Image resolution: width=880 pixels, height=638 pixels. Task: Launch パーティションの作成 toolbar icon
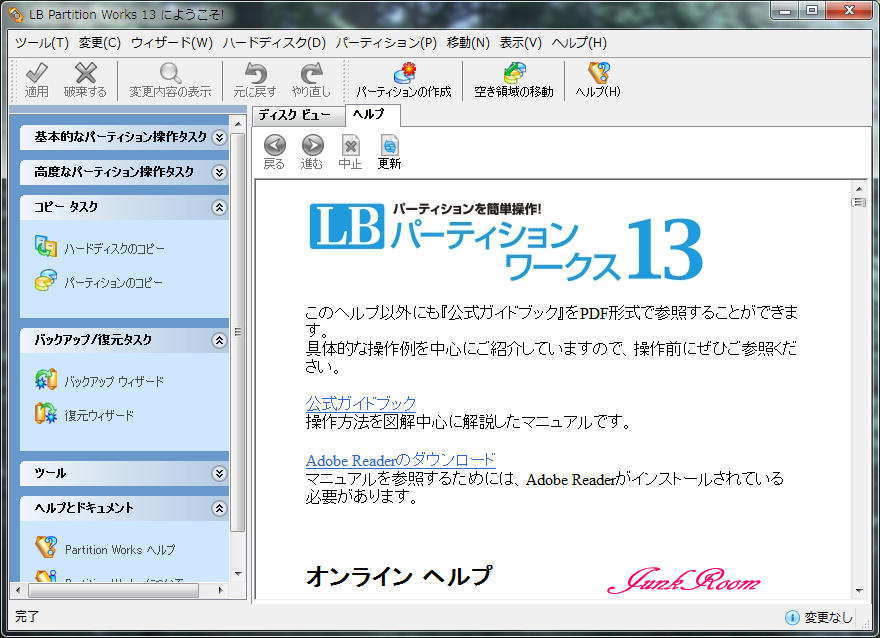point(404,73)
